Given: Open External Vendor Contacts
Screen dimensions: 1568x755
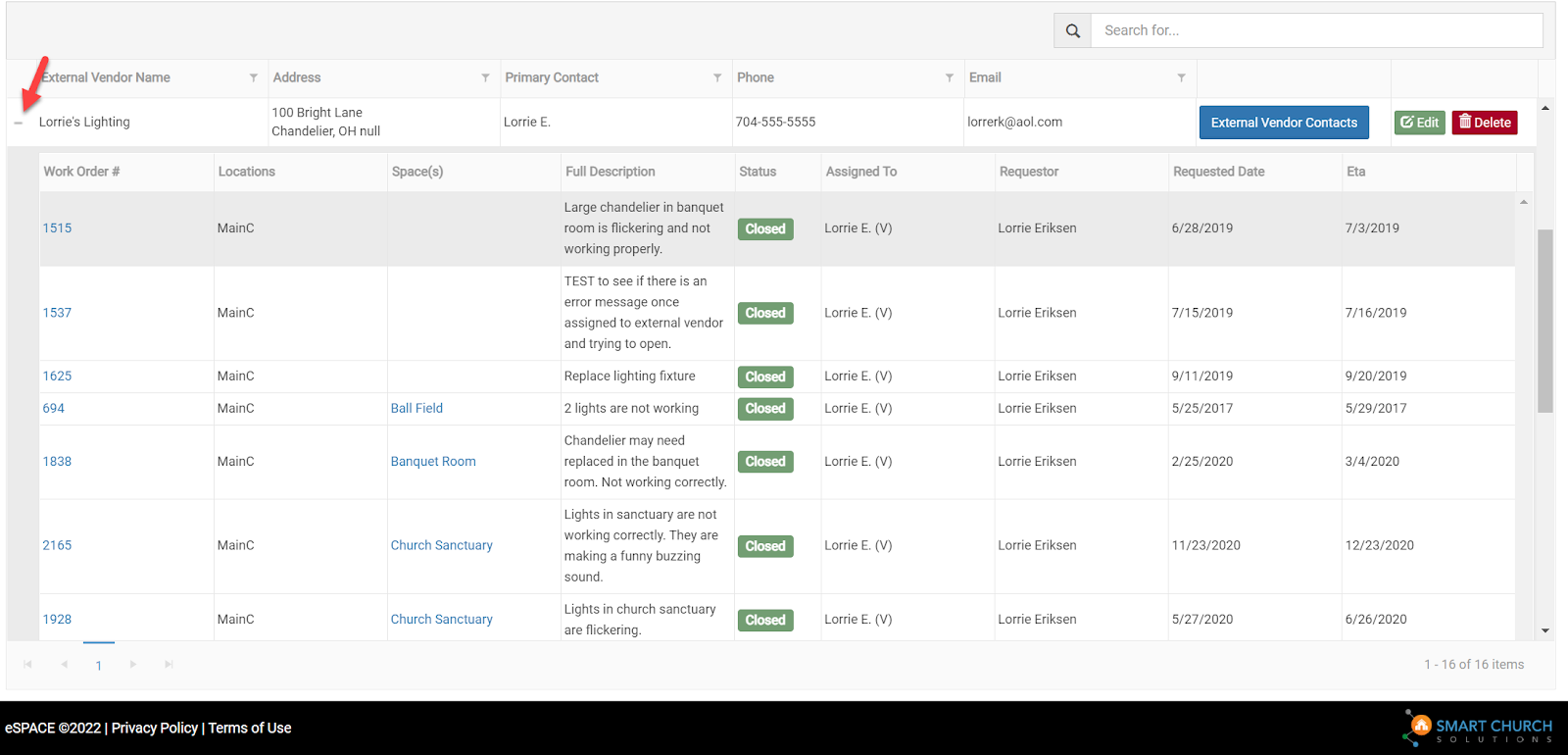Looking at the screenshot, I should (1284, 123).
